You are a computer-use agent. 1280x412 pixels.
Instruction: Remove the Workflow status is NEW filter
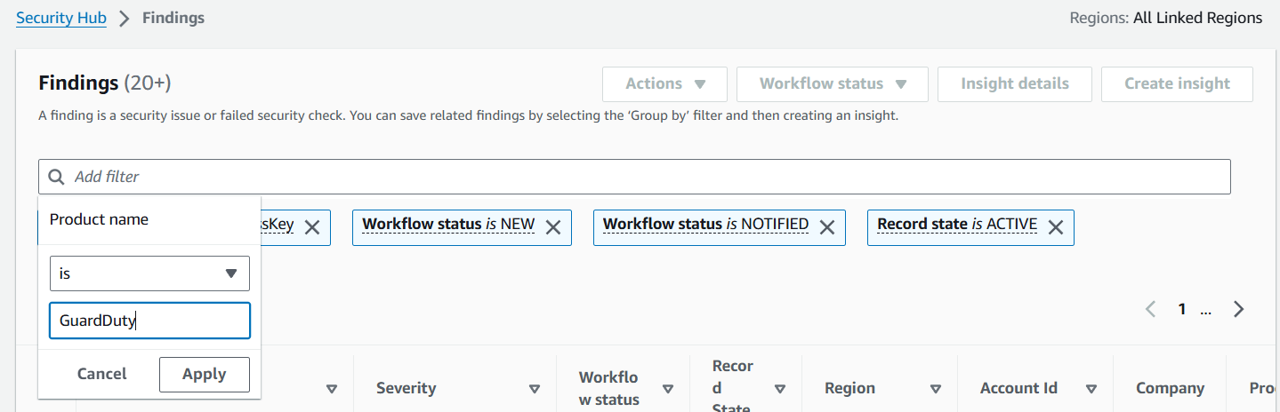tap(553, 227)
